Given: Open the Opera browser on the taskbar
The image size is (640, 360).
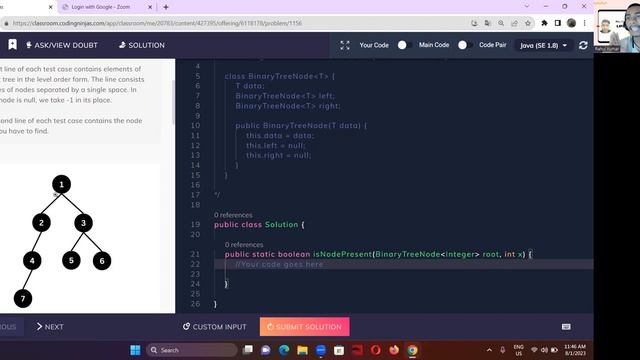Looking at the screenshot, I should point(376,350).
